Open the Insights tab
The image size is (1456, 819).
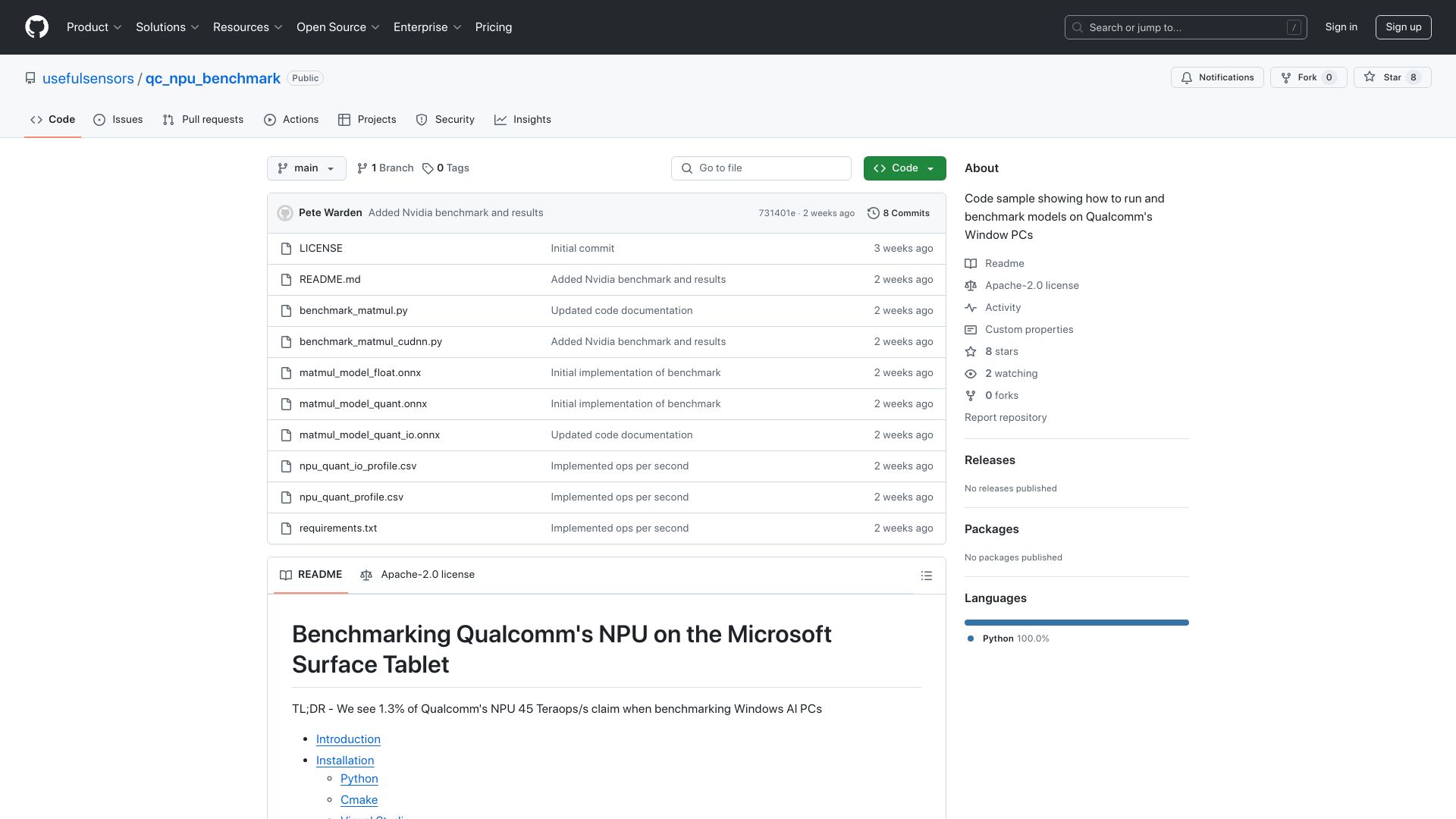click(522, 120)
